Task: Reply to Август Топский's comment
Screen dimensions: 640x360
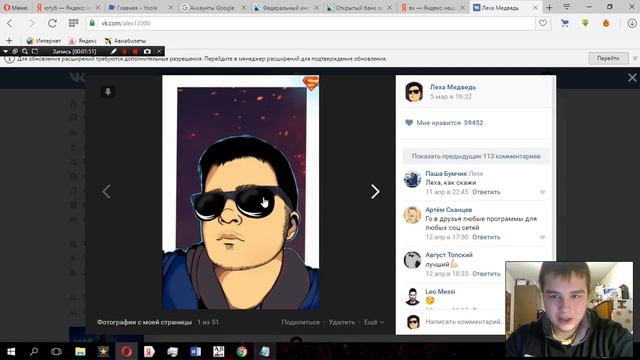Action: pos(486,274)
